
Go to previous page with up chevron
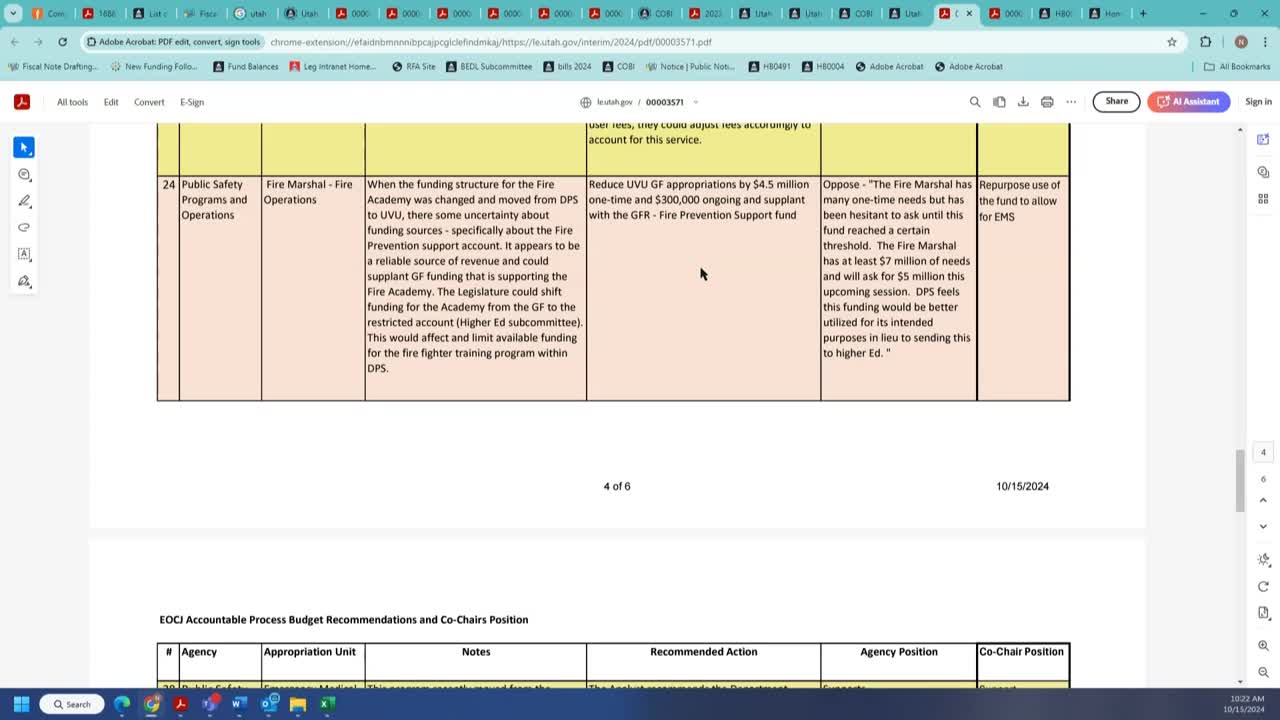coord(1263,500)
